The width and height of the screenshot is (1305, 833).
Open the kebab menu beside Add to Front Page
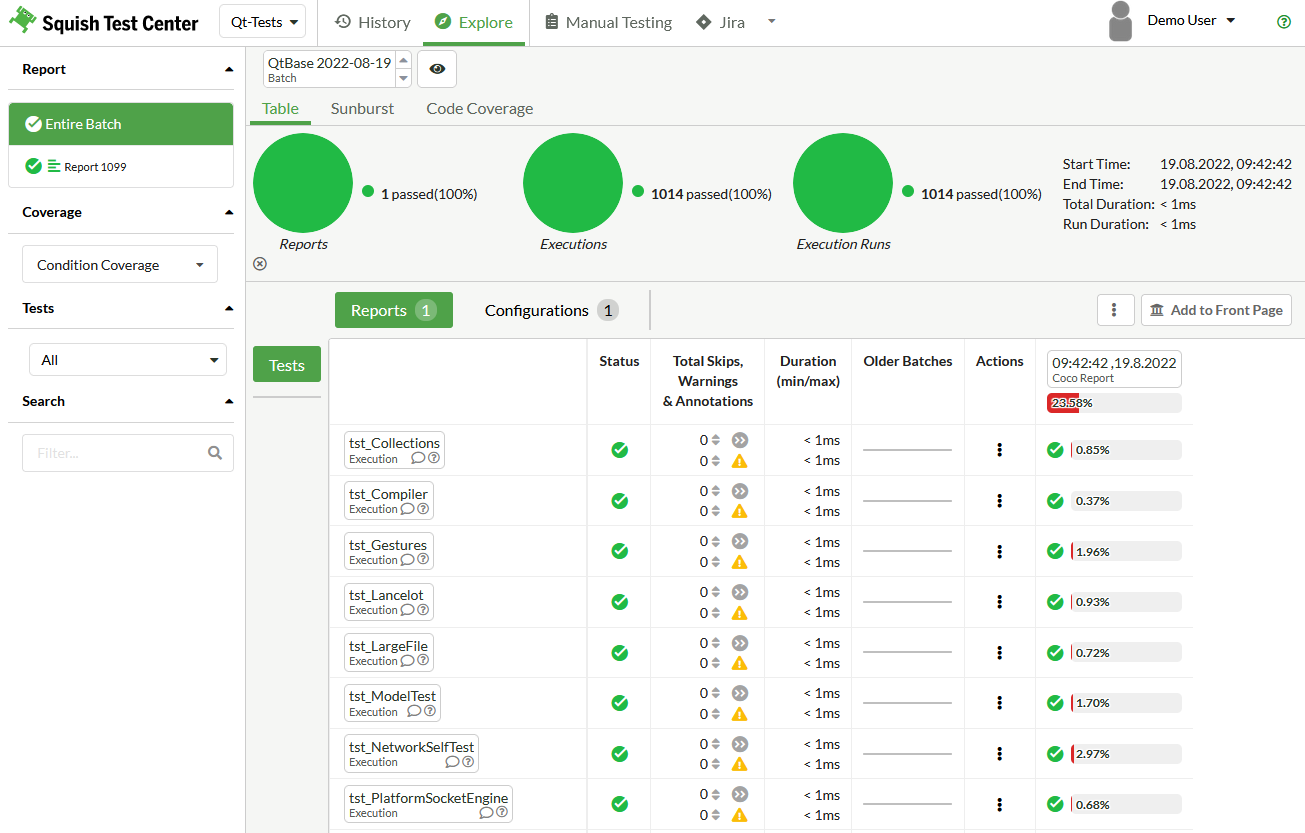pos(1115,310)
